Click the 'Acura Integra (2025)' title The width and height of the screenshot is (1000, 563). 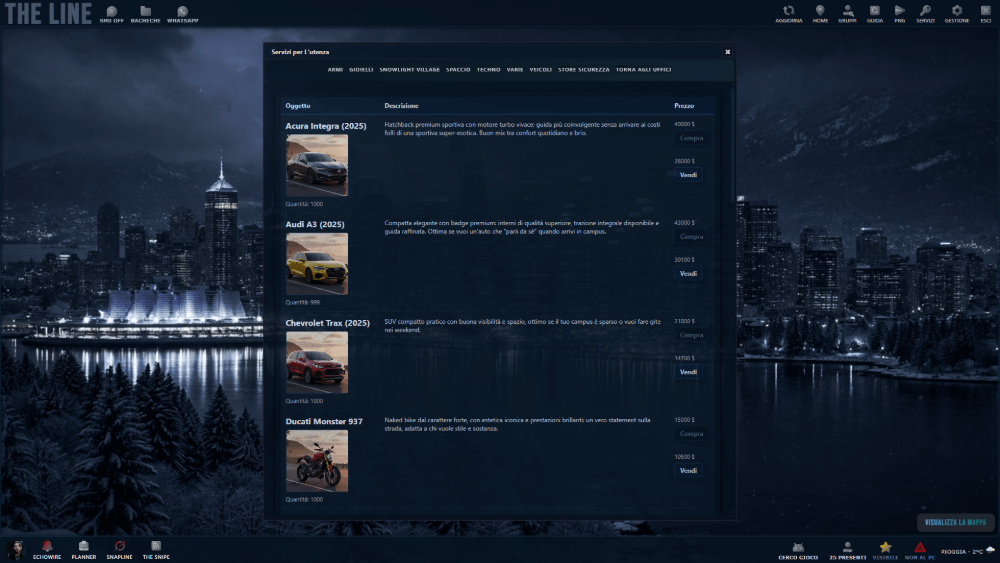click(326, 126)
